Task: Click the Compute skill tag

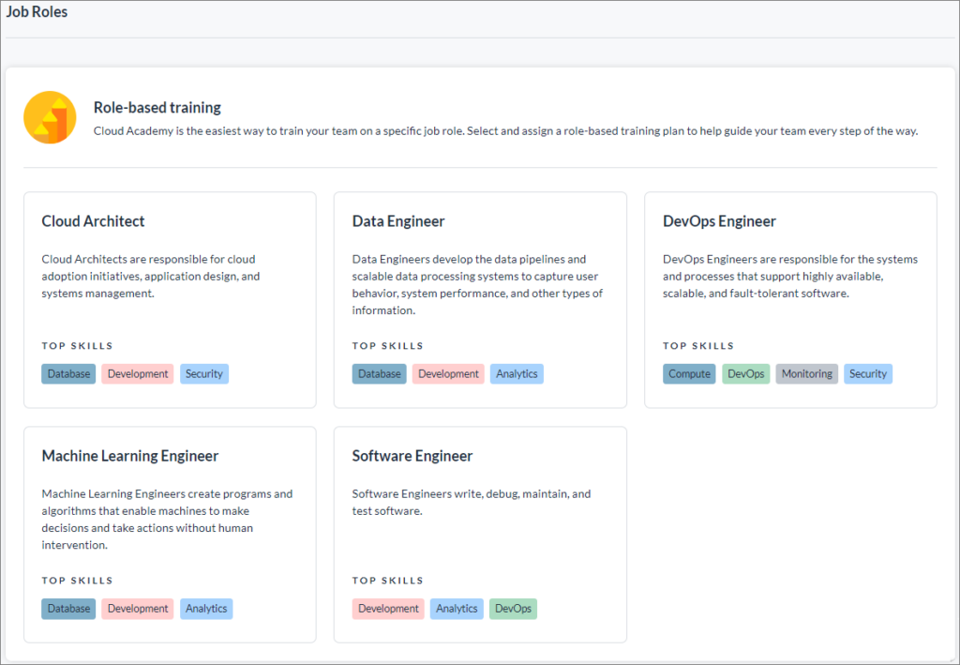Action: 689,374
